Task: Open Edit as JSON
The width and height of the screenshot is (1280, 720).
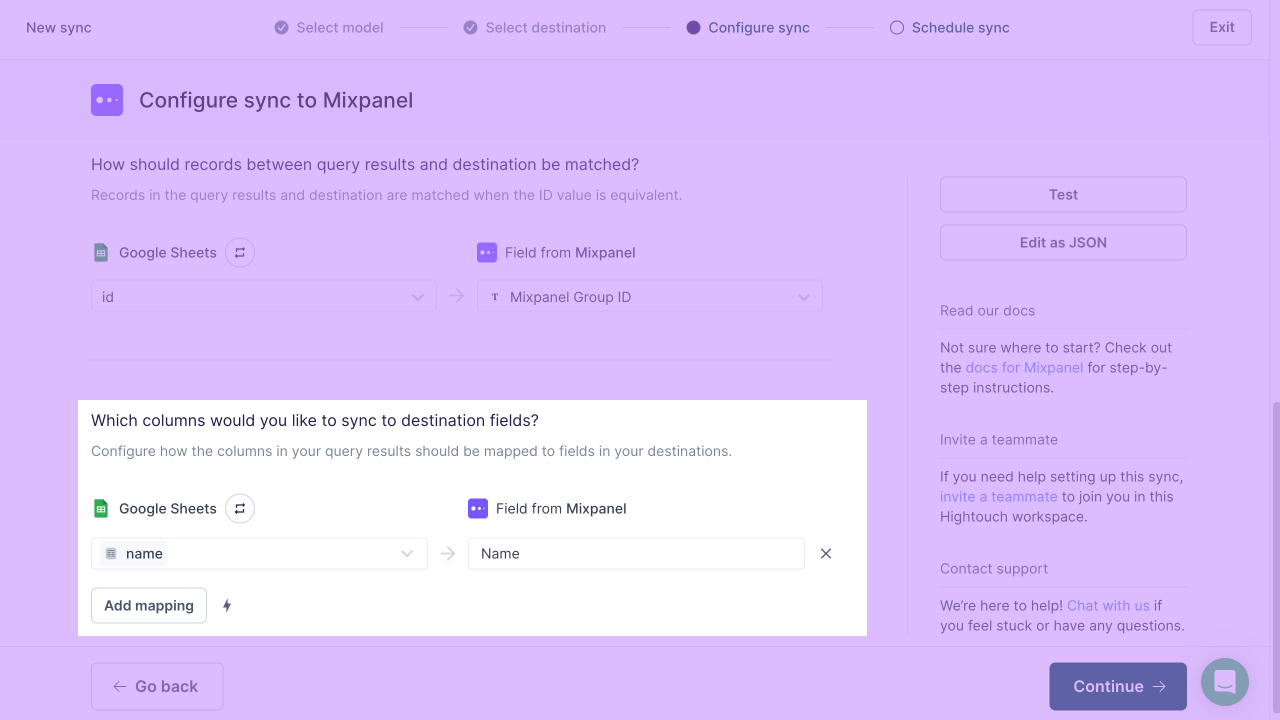Action: coord(1063,242)
